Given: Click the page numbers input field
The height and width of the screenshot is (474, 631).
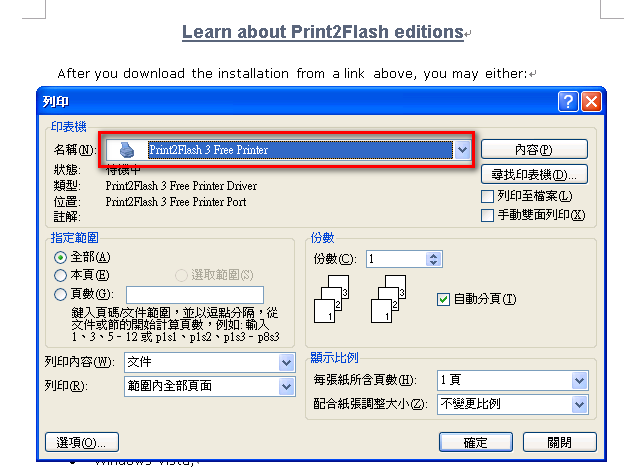Looking at the screenshot, I should pyautogui.click(x=195, y=295).
